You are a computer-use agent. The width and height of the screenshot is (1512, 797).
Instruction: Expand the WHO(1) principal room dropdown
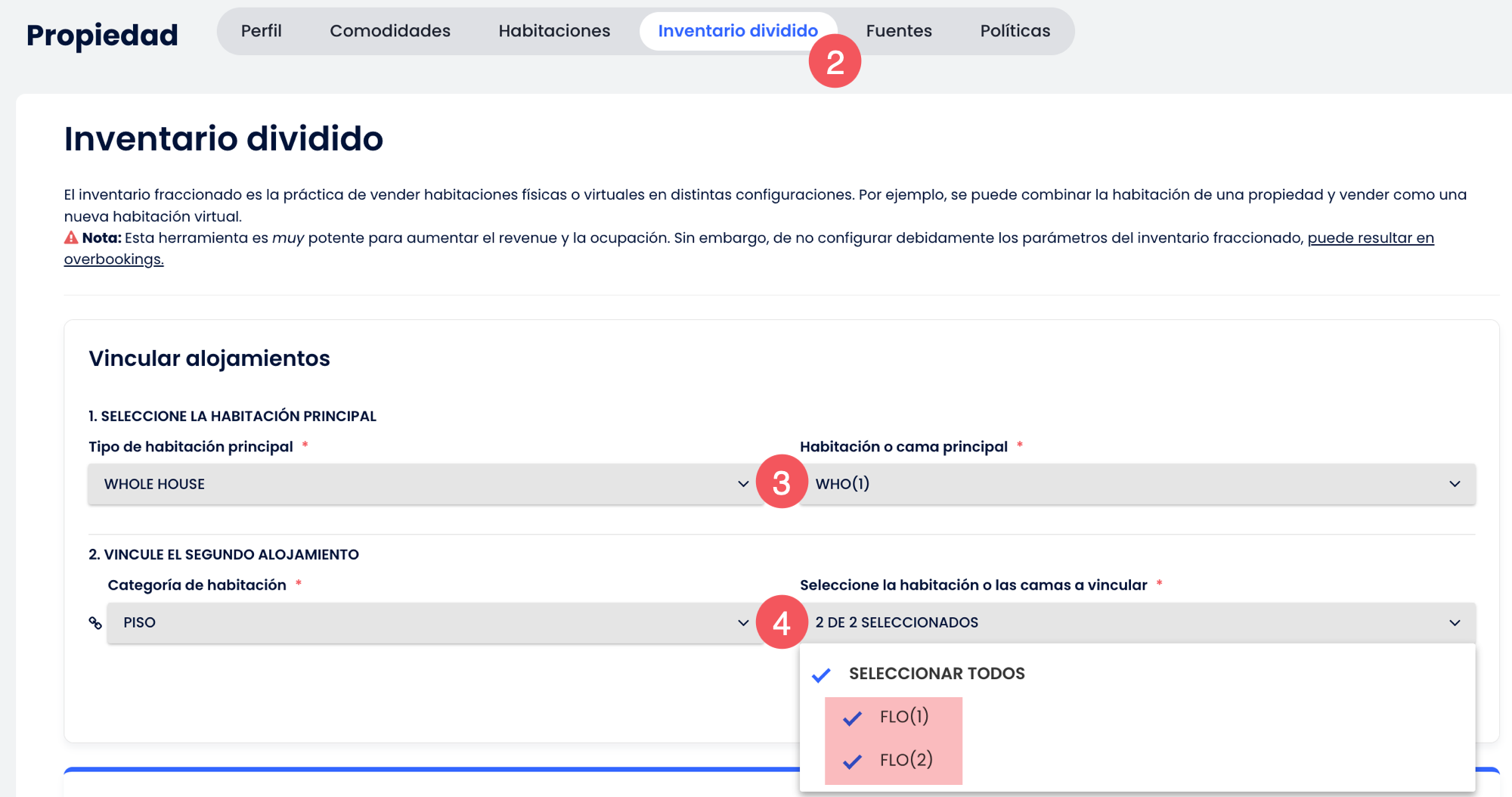pyautogui.click(x=1136, y=484)
